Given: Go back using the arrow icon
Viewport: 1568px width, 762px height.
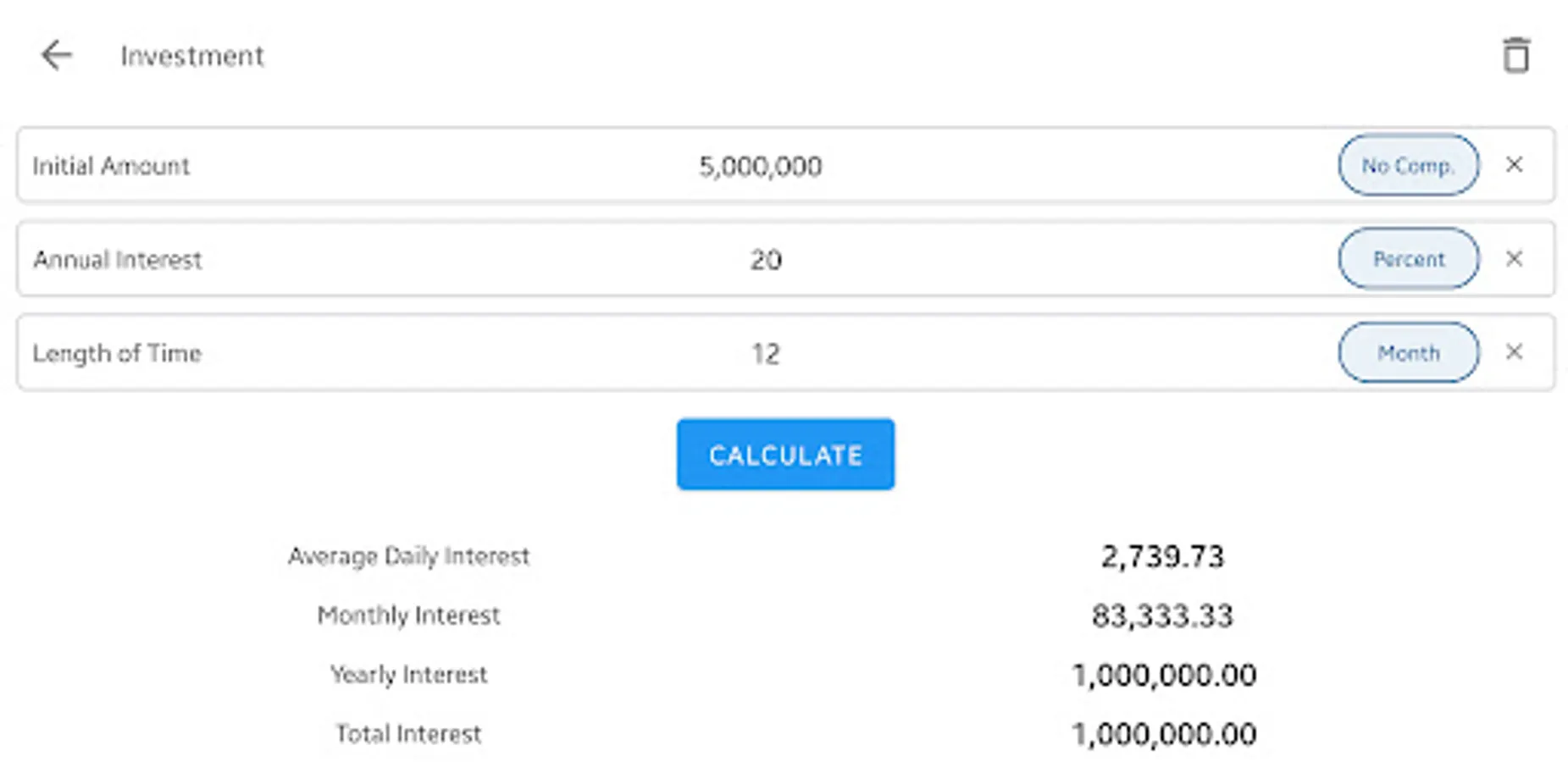Looking at the screenshot, I should [56, 56].
